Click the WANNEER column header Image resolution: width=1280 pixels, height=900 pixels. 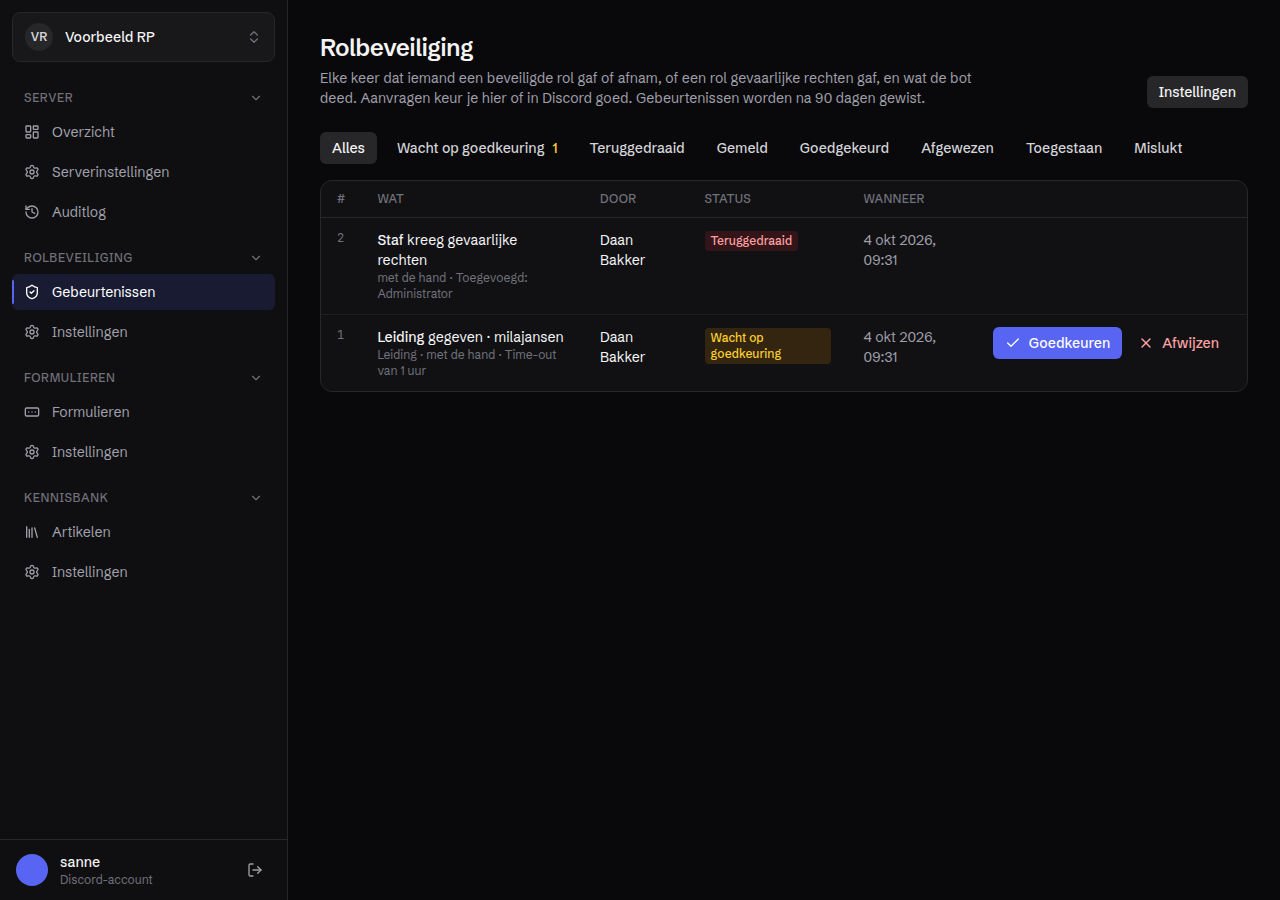pyautogui.click(x=894, y=199)
